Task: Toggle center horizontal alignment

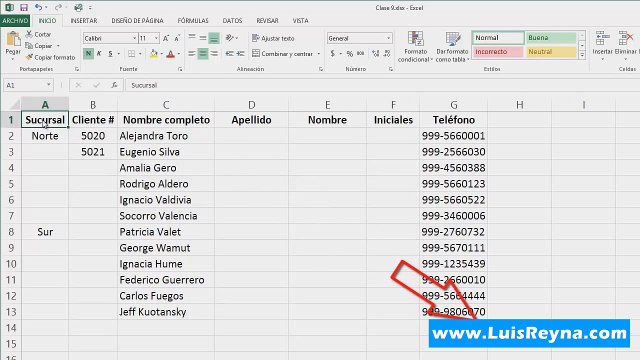Action: click(203, 53)
